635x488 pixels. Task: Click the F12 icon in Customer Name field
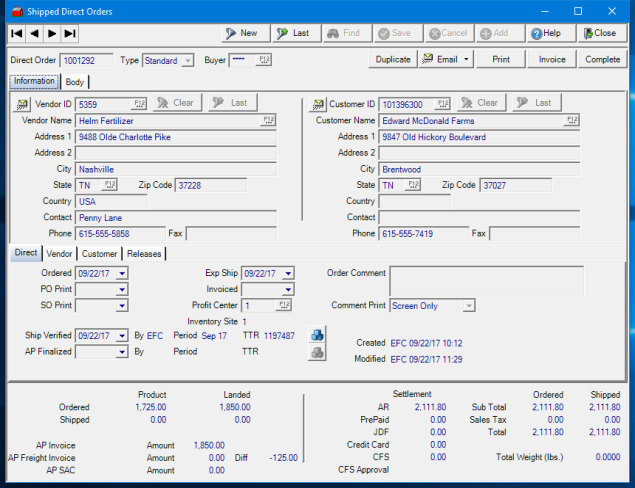coord(570,120)
